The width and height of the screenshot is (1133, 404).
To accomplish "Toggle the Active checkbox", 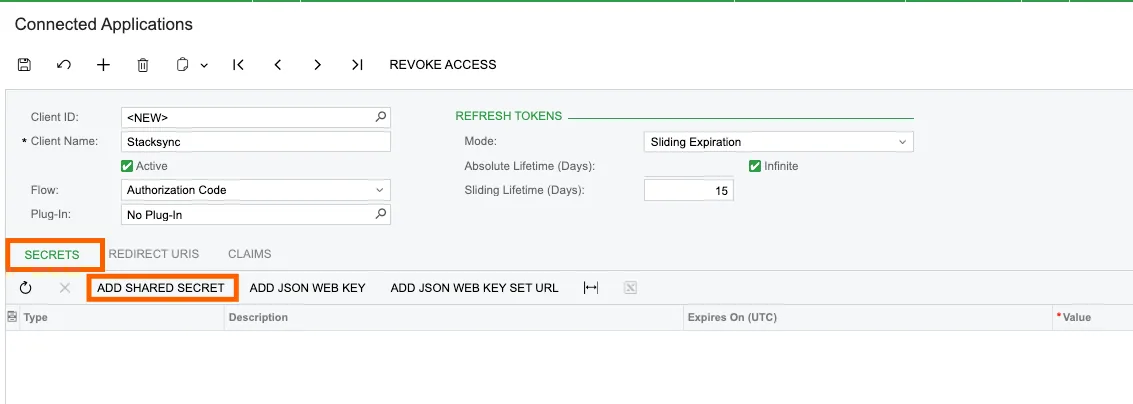I will 127,166.
